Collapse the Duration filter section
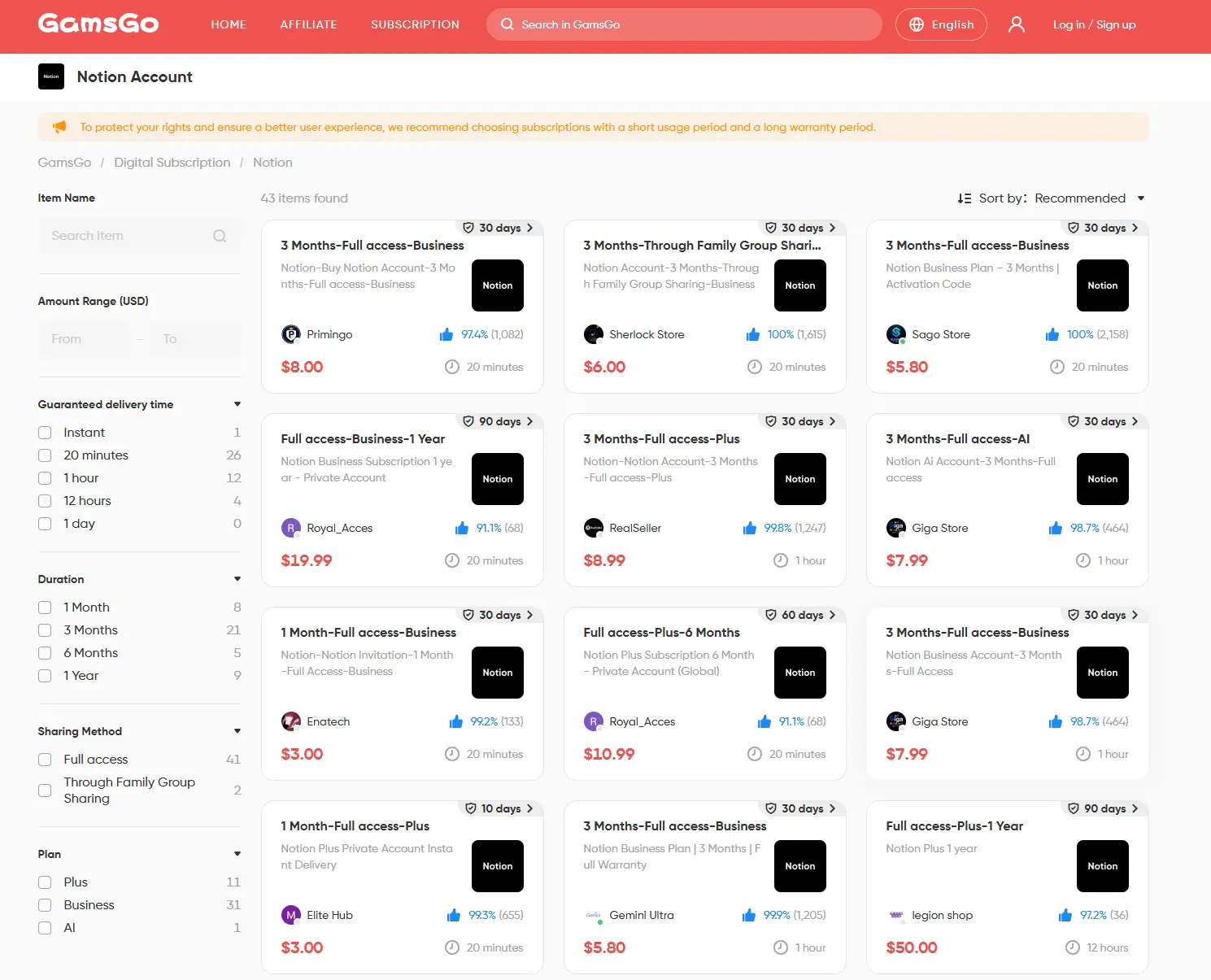Viewport: 1211px width, 980px height. [x=237, y=579]
